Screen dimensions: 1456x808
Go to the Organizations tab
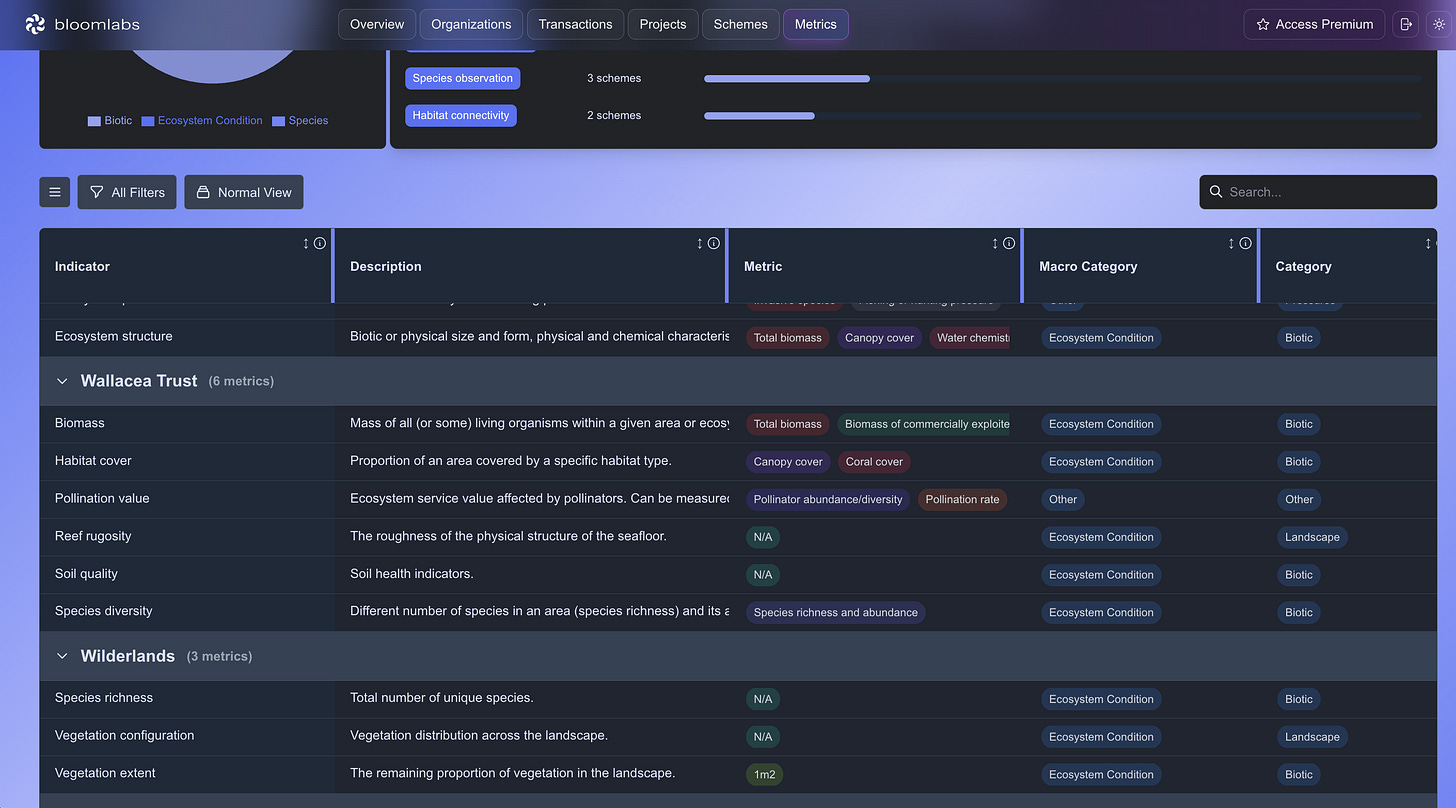click(x=471, y=24)
